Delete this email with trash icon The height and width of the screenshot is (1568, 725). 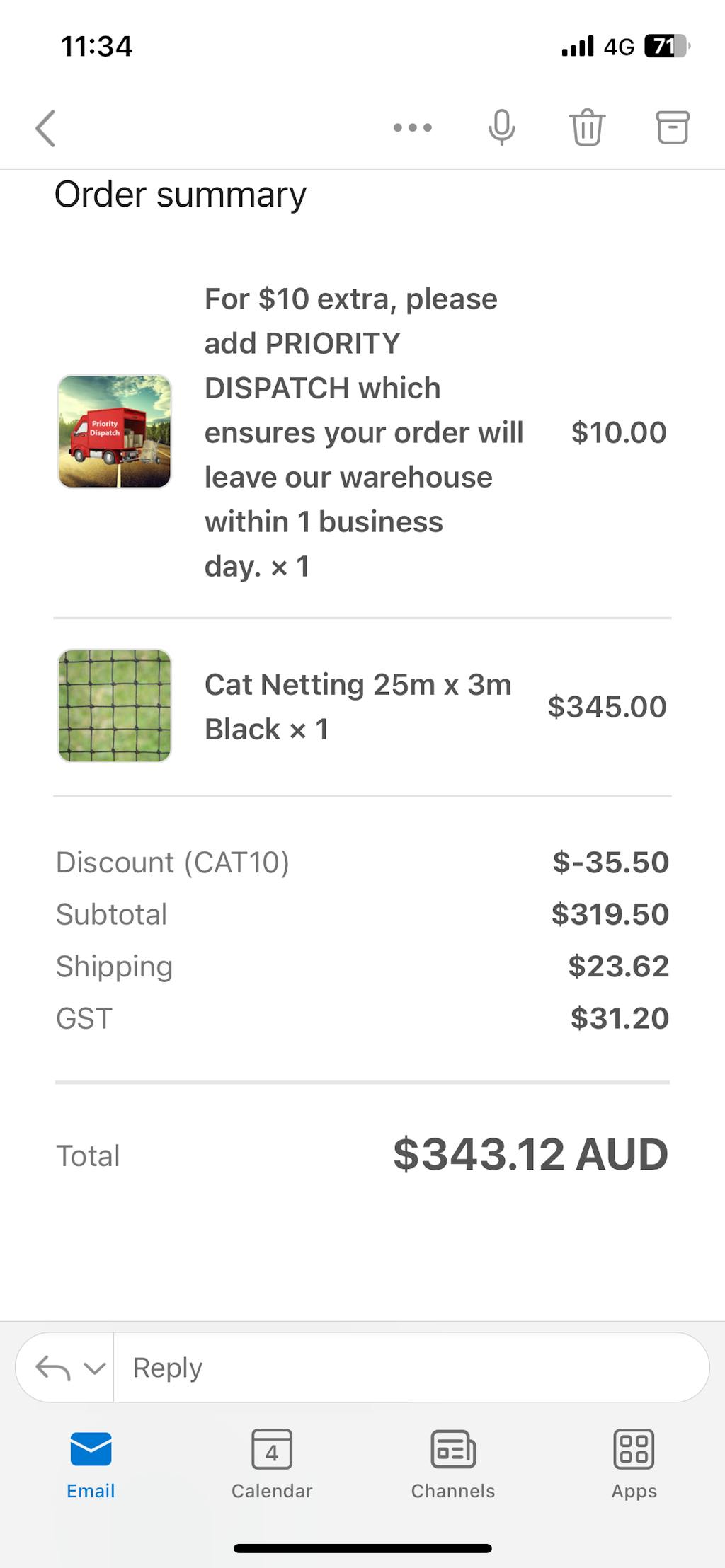click(587, 128)
